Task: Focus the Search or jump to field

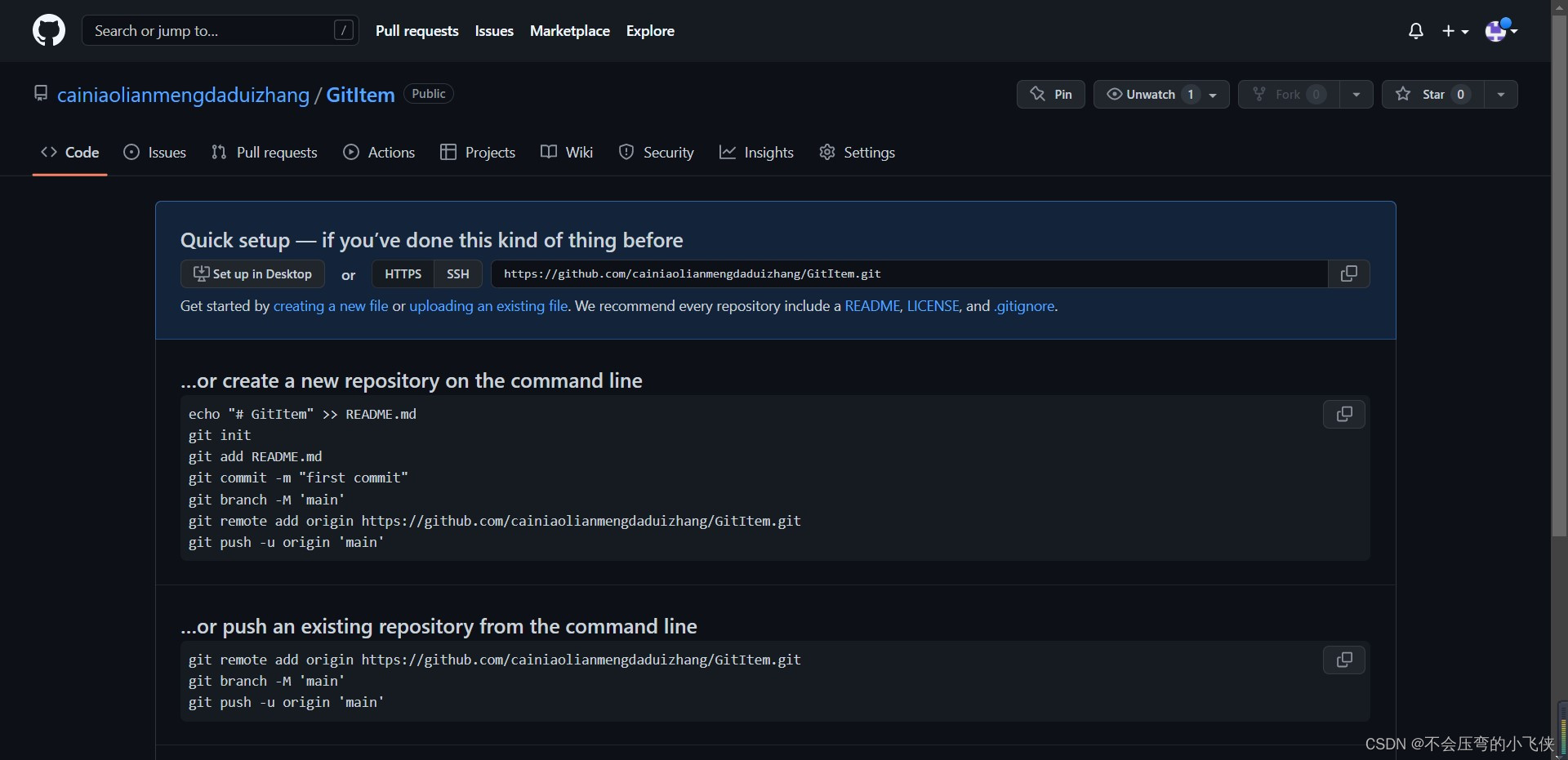Action: (220, 31)
